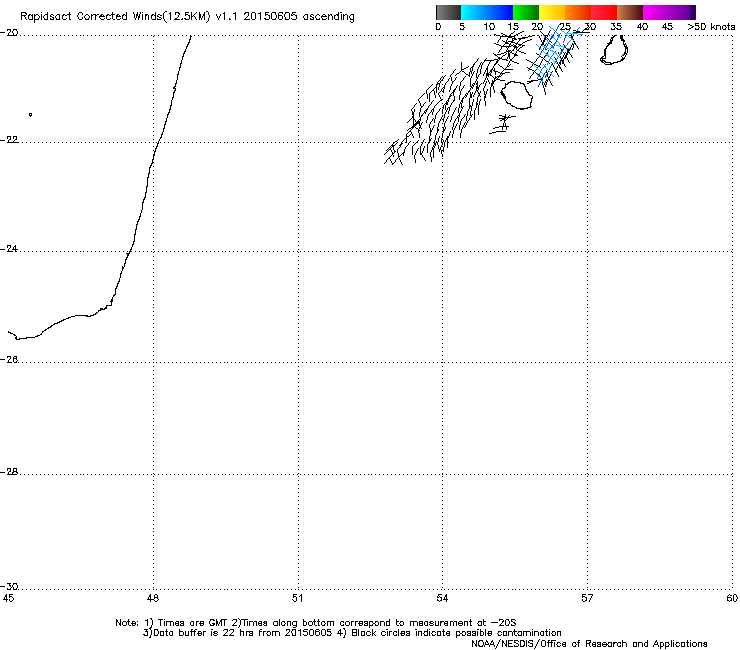
Task: Click the '-30' latitude axis label
Action: tap(9, 587)
